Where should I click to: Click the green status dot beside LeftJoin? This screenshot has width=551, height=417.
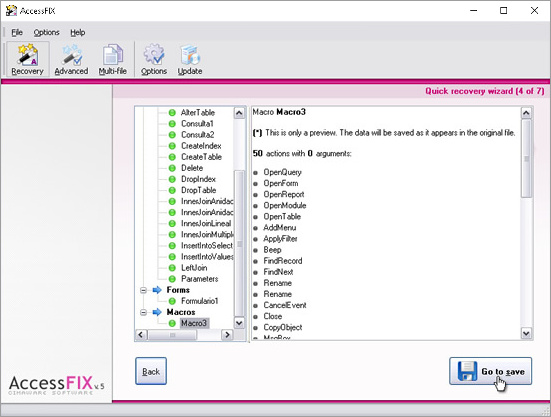(172, 268)
